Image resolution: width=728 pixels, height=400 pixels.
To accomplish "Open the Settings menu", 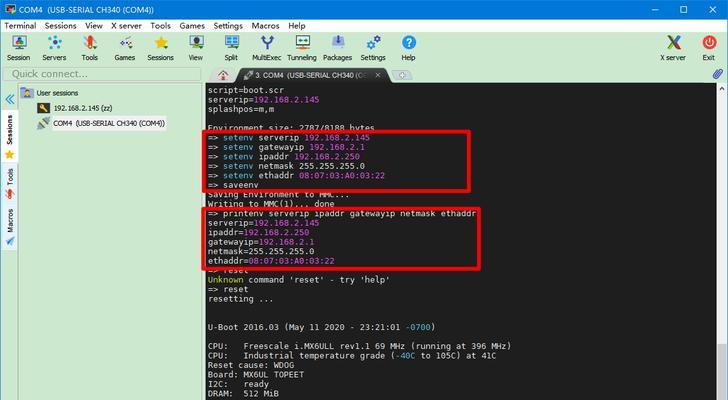I will point(228,26).
